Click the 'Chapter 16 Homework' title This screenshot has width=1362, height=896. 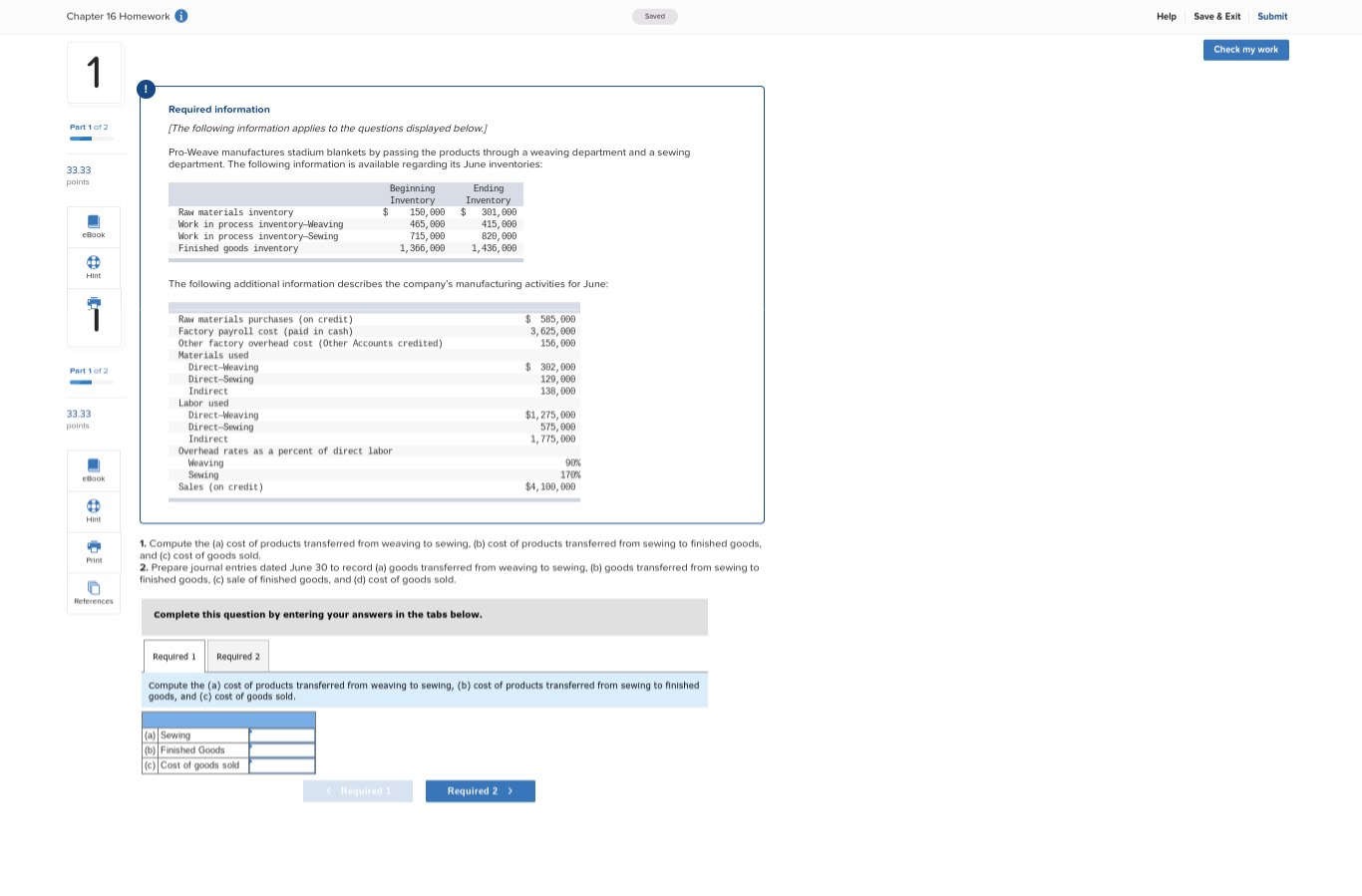119,16
